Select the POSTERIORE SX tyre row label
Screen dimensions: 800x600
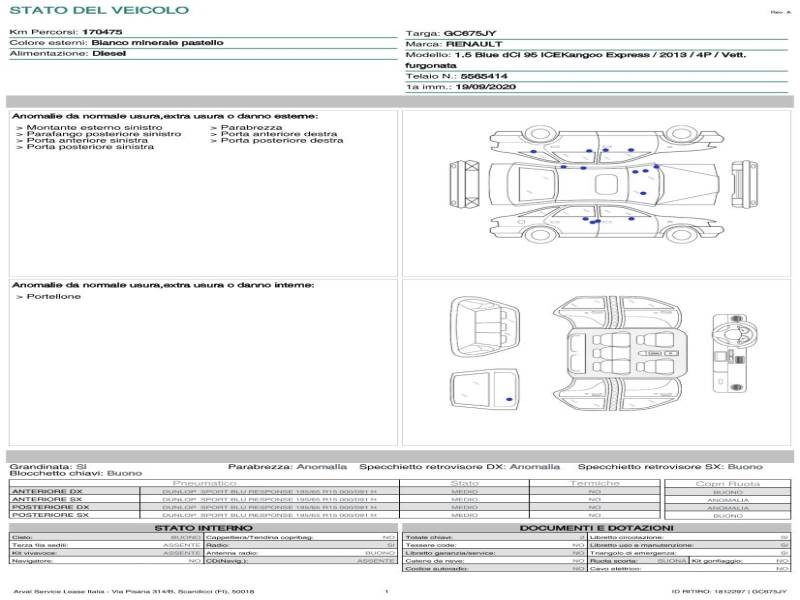(x=50, y=515)
